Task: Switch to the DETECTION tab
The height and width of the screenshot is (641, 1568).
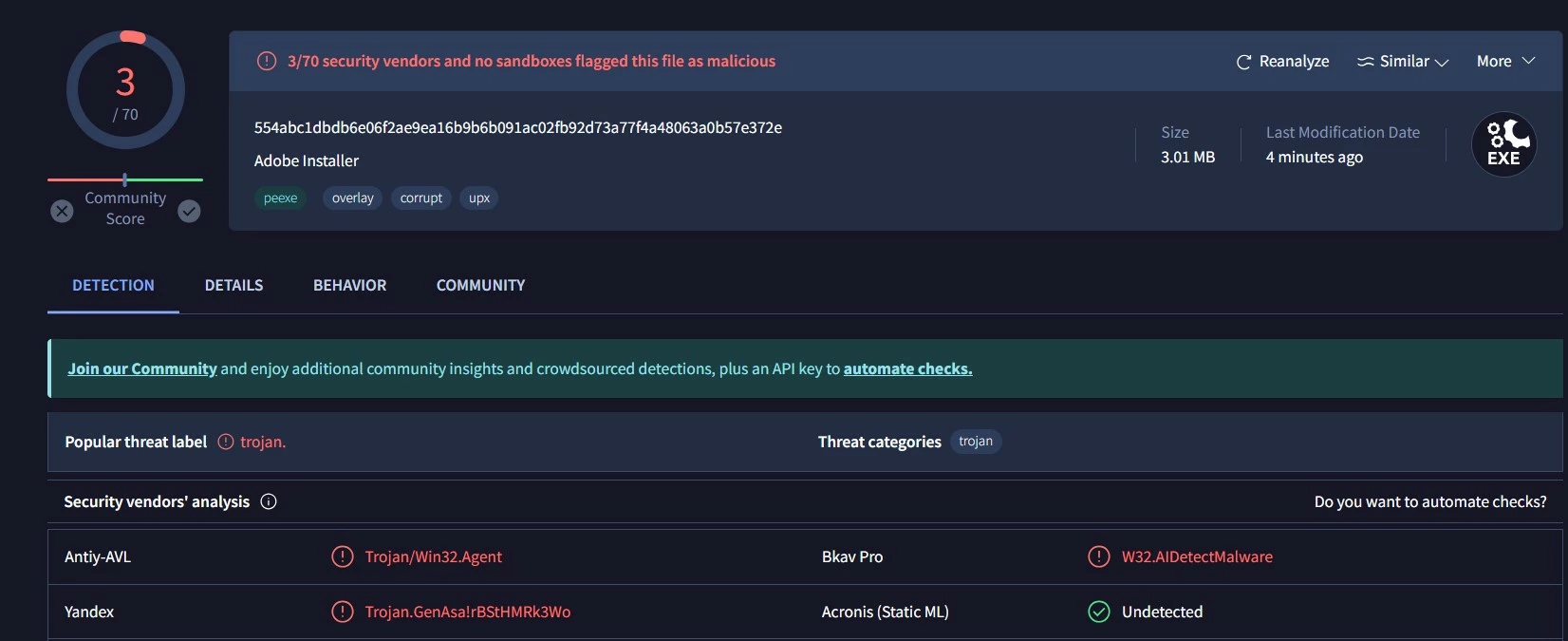Action: pyautogui.click(x=113, y=285)
